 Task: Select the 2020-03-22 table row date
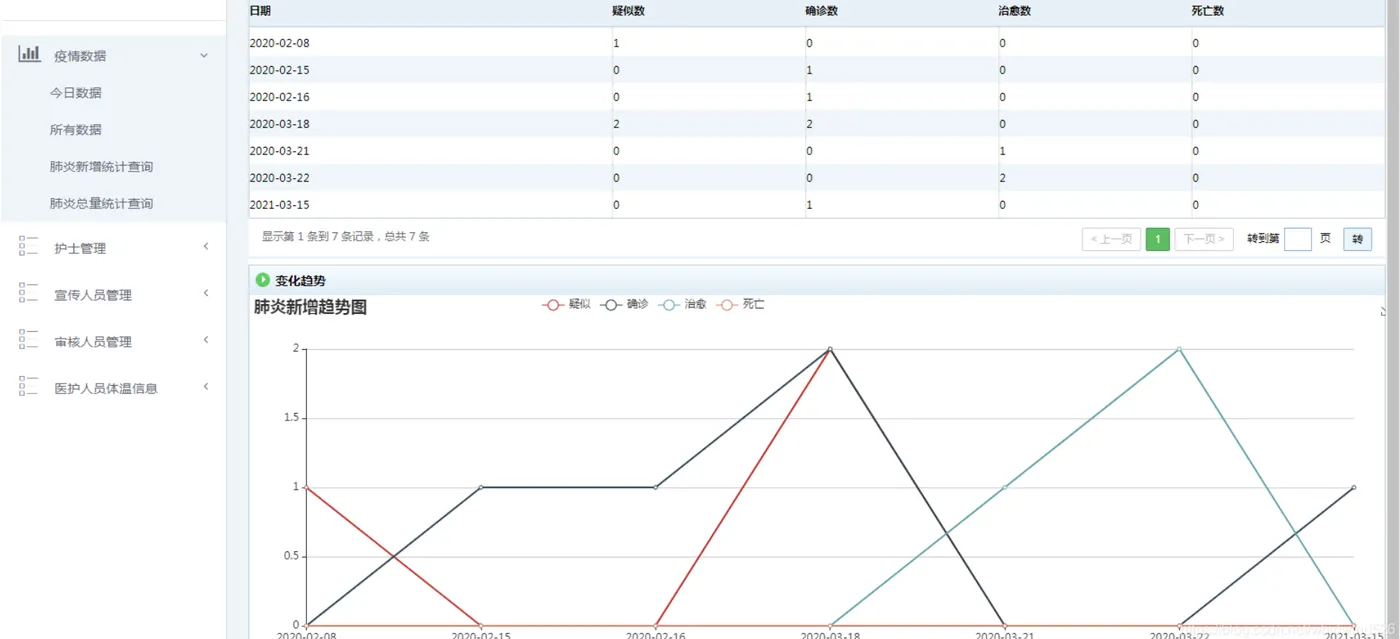279,179
